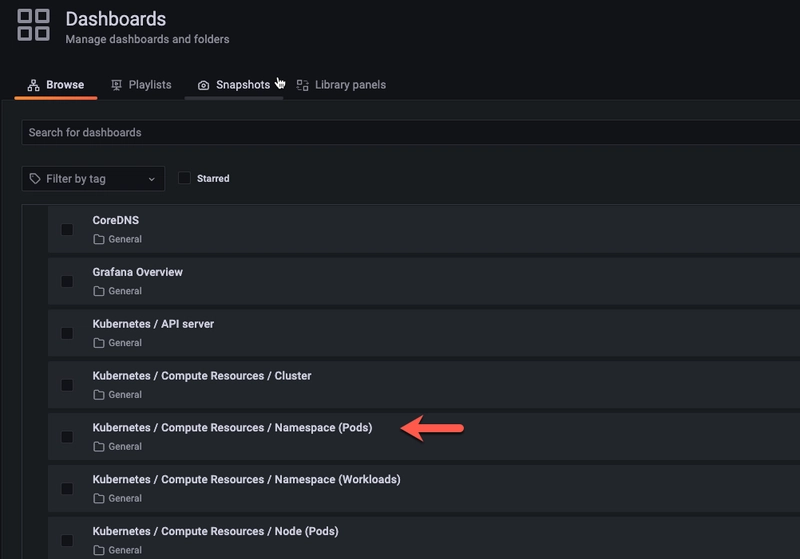Tick the Namespace (Pods) dashboard checkbox
800x559 pixels.
pyautogui.click(x=67, y=437)
